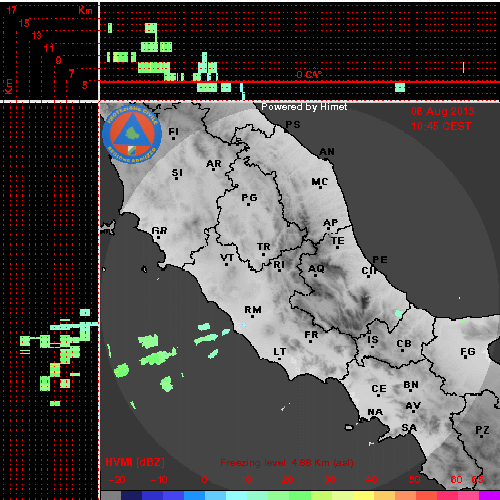The image size is (500, 500).
Task: Click the 10:45 CEST time label
Action: (x=441, y=126)
